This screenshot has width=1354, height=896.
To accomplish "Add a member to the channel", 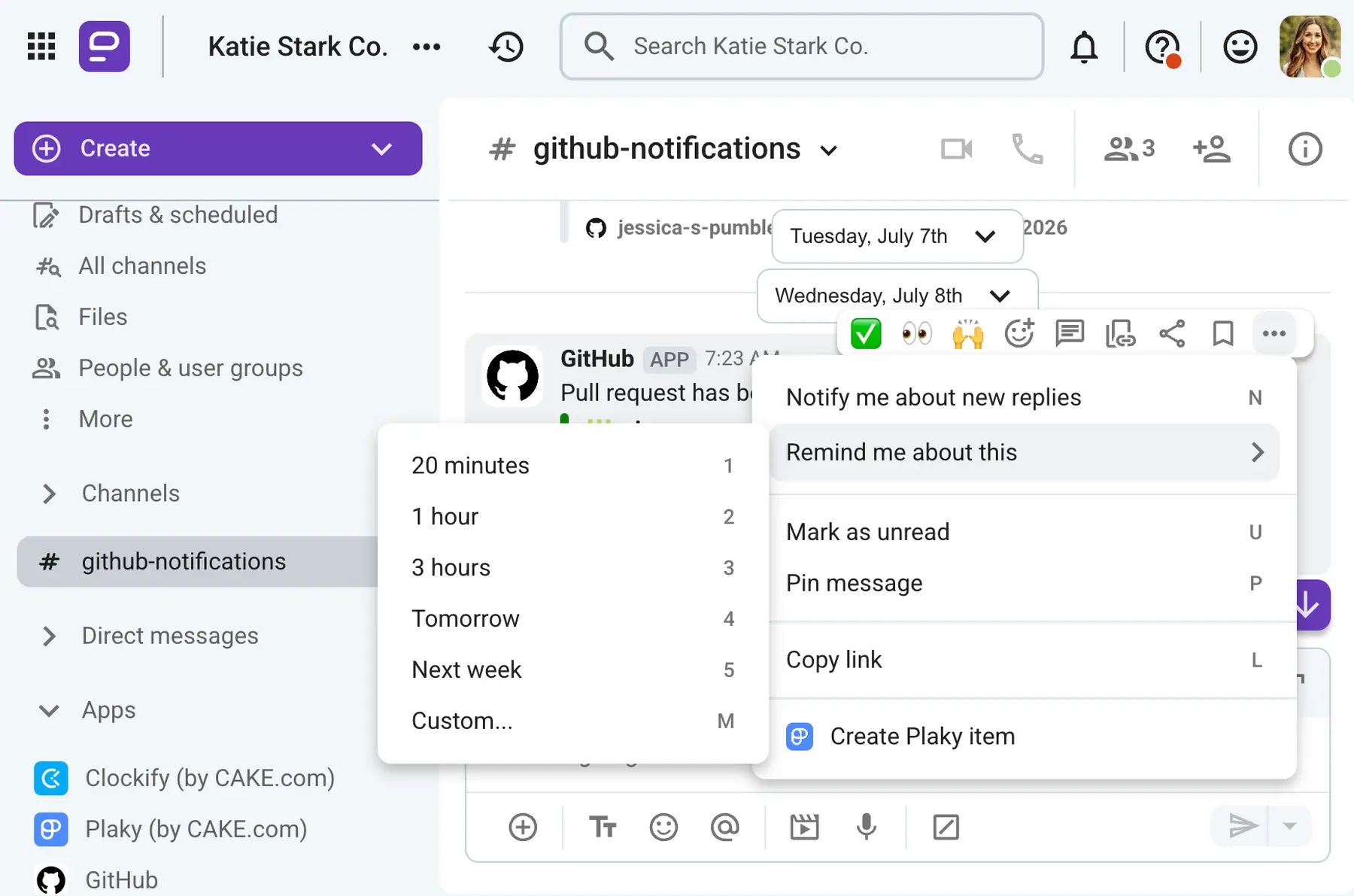I will tap(1212, 149).
